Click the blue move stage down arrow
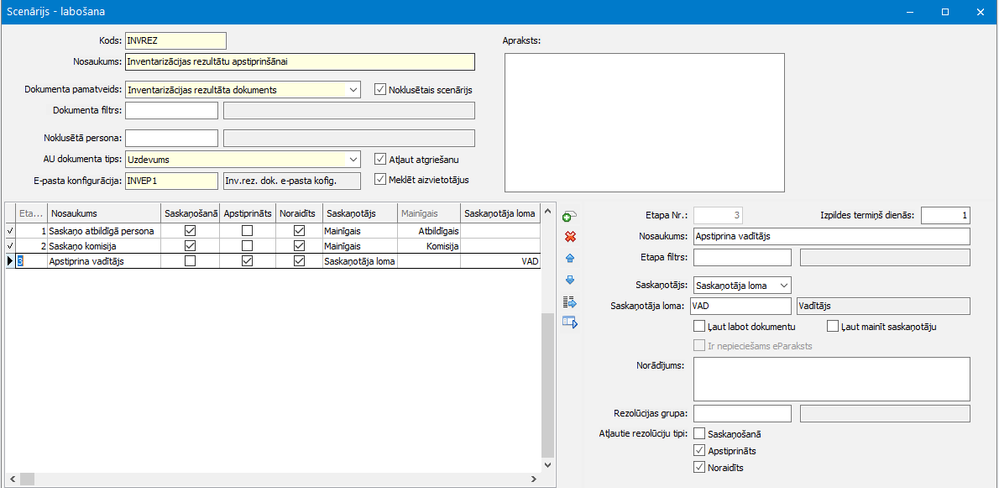Screen dimensions: 999x488 tap(570, 279)
